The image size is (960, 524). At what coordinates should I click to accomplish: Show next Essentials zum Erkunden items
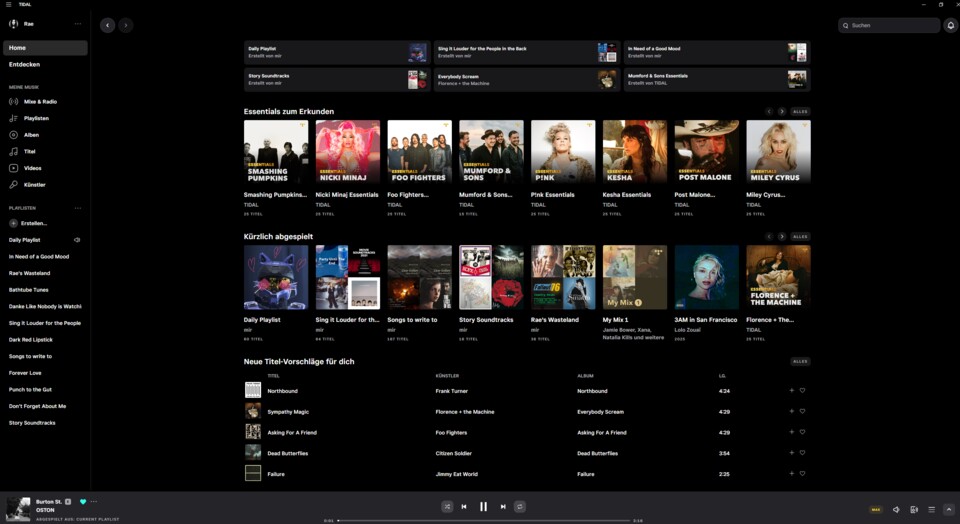[782, 111]
